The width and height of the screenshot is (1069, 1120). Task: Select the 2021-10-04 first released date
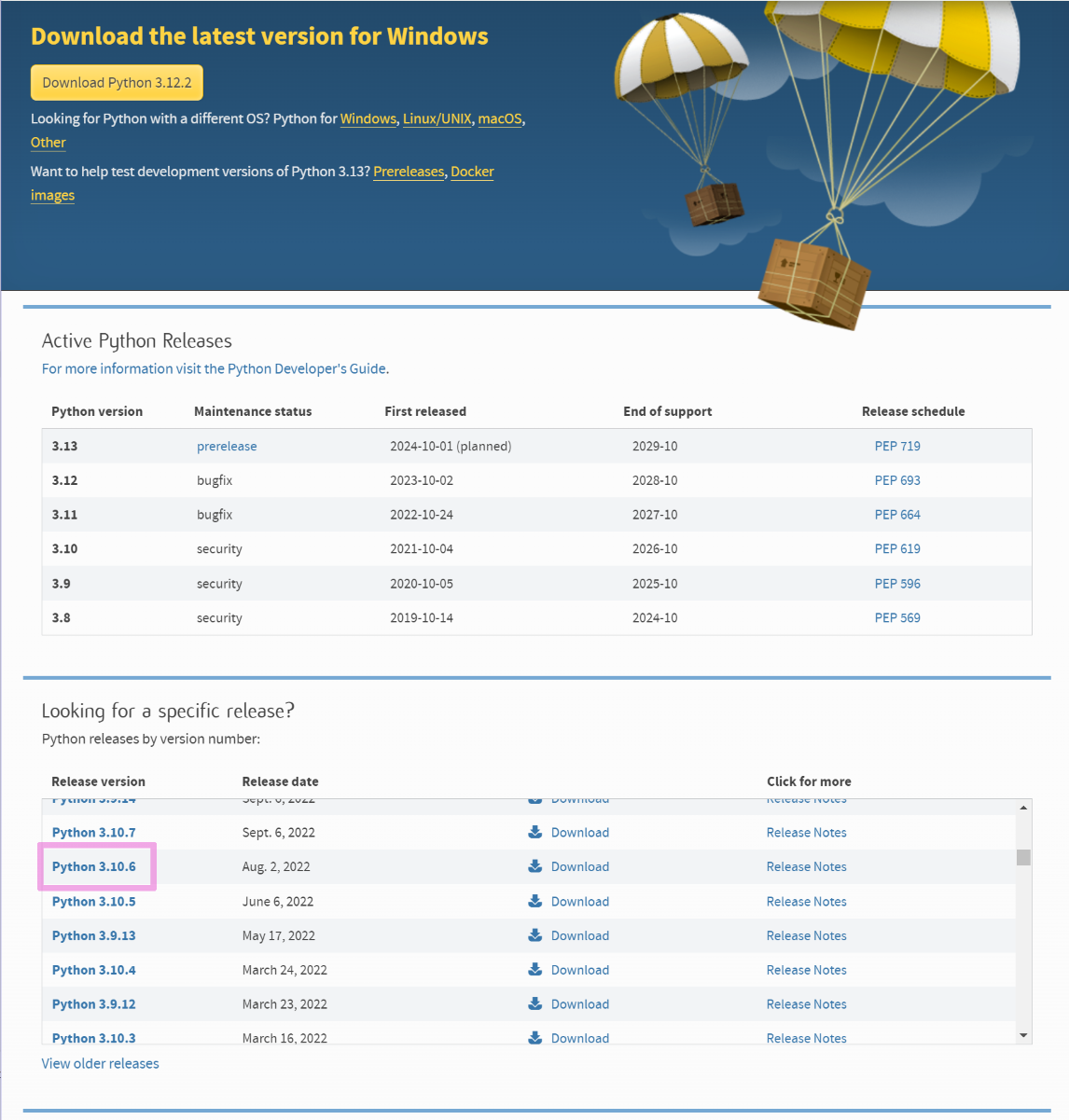point(422,548)
